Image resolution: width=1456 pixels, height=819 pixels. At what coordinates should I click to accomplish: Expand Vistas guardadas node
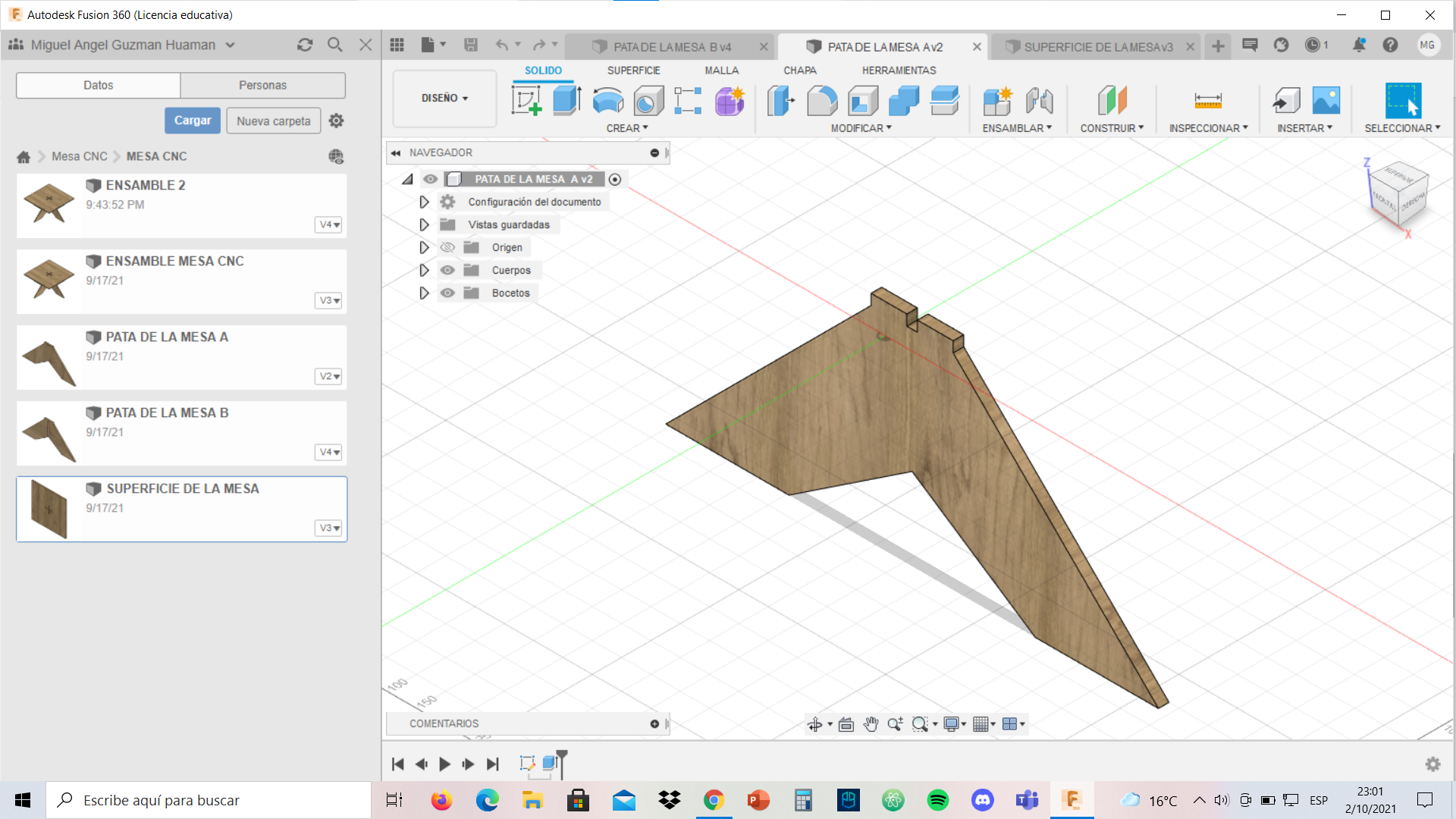click(x=424, y=224)
